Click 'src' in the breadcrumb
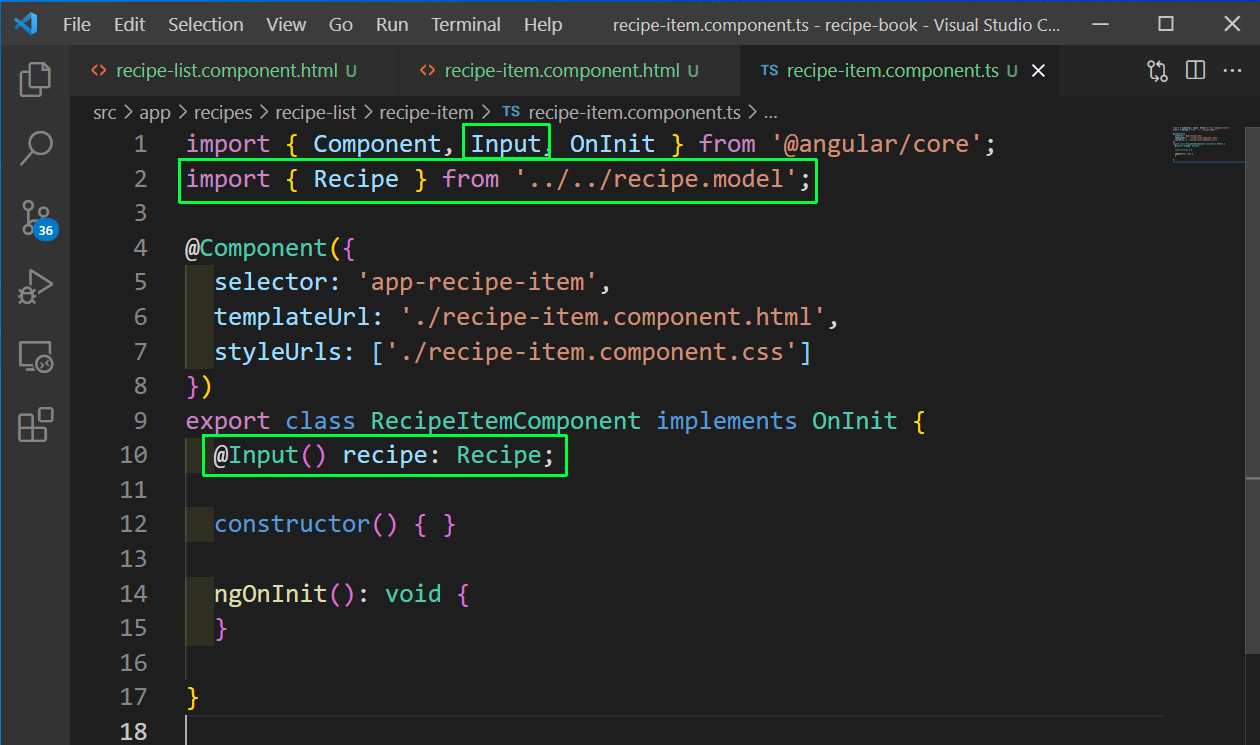Viewport: 1260px width, 745px height. (105, 113)
